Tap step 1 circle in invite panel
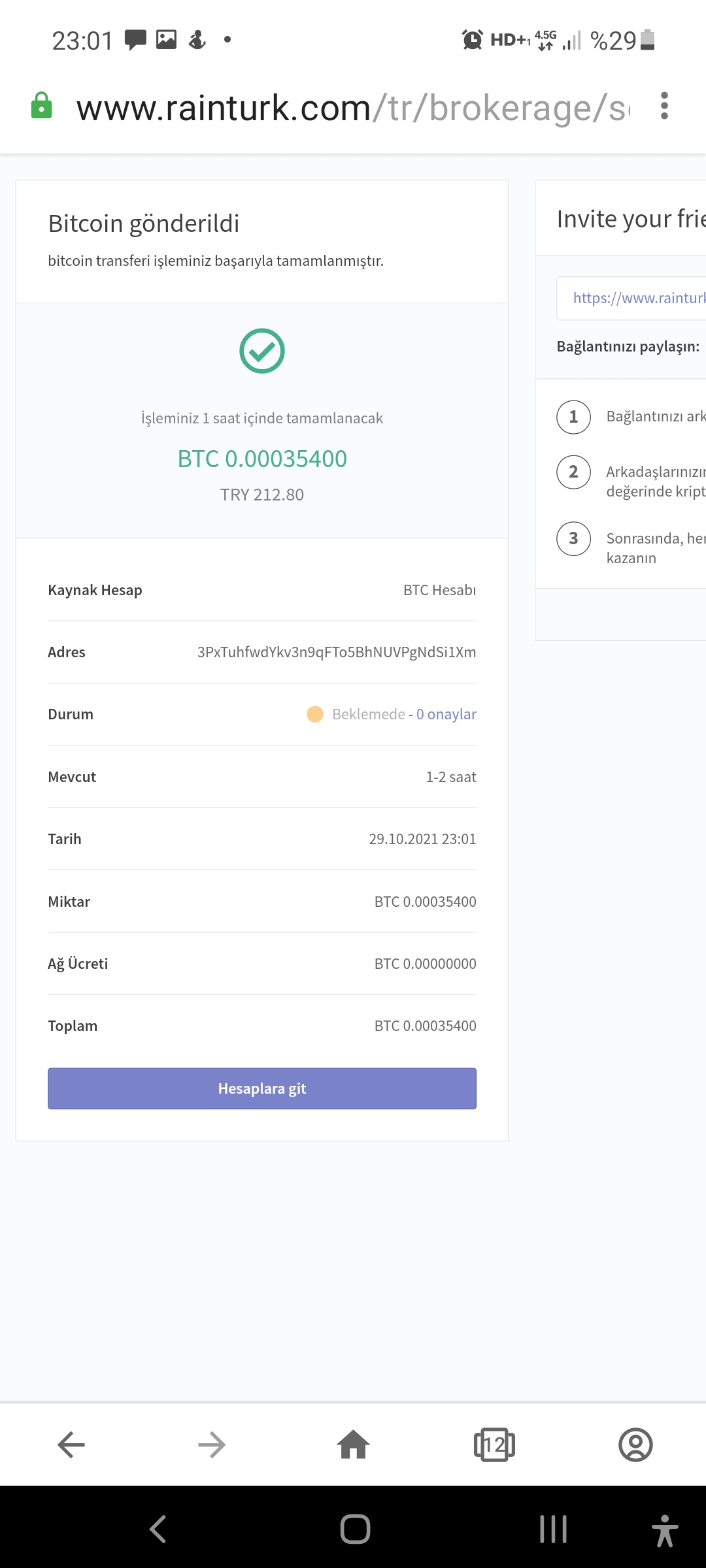706x1568 pixels. 573,417
